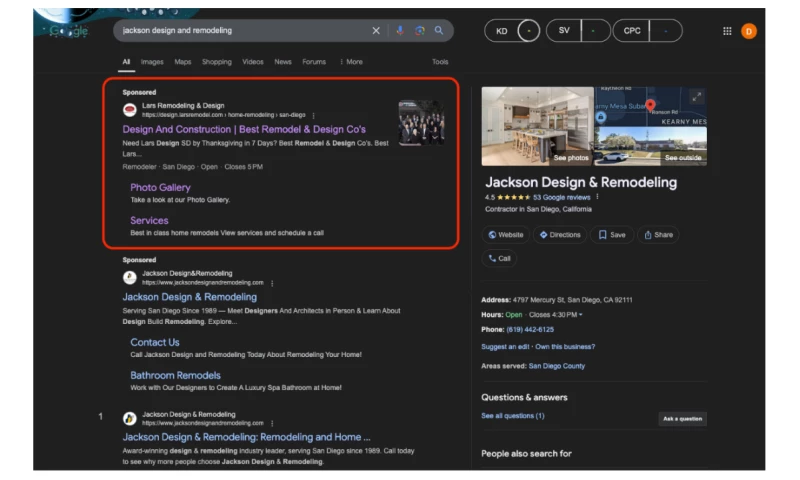Open 53 Google reviews link
Image resolution: width=800 pixels, height=480 pixels.
point(561,197)
